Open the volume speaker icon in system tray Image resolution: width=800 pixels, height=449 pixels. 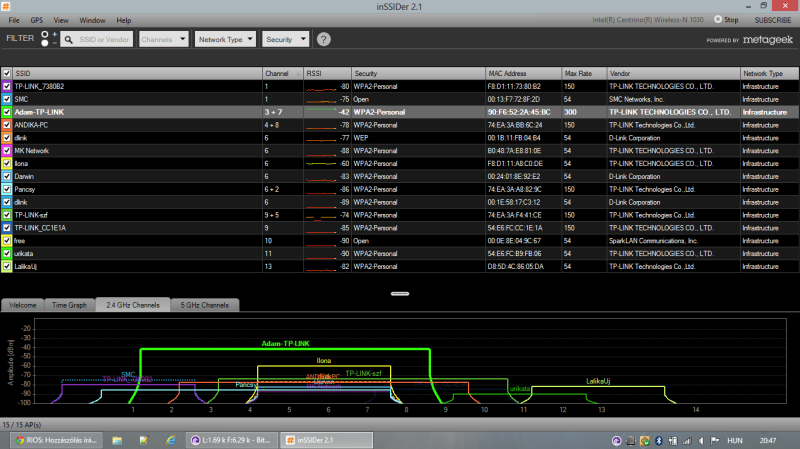(x=701, y=440)
